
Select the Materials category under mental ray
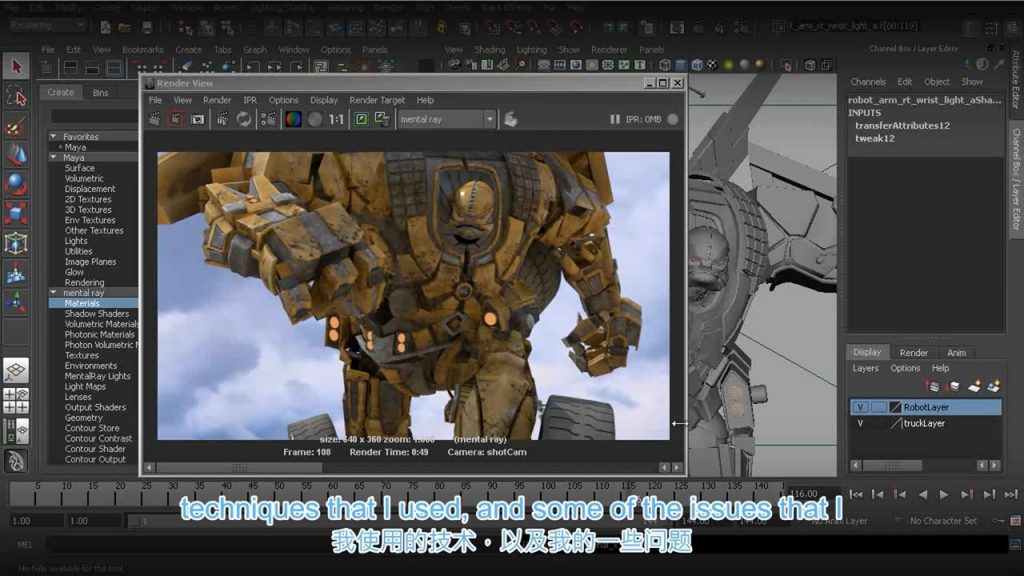tap(93, 303)
